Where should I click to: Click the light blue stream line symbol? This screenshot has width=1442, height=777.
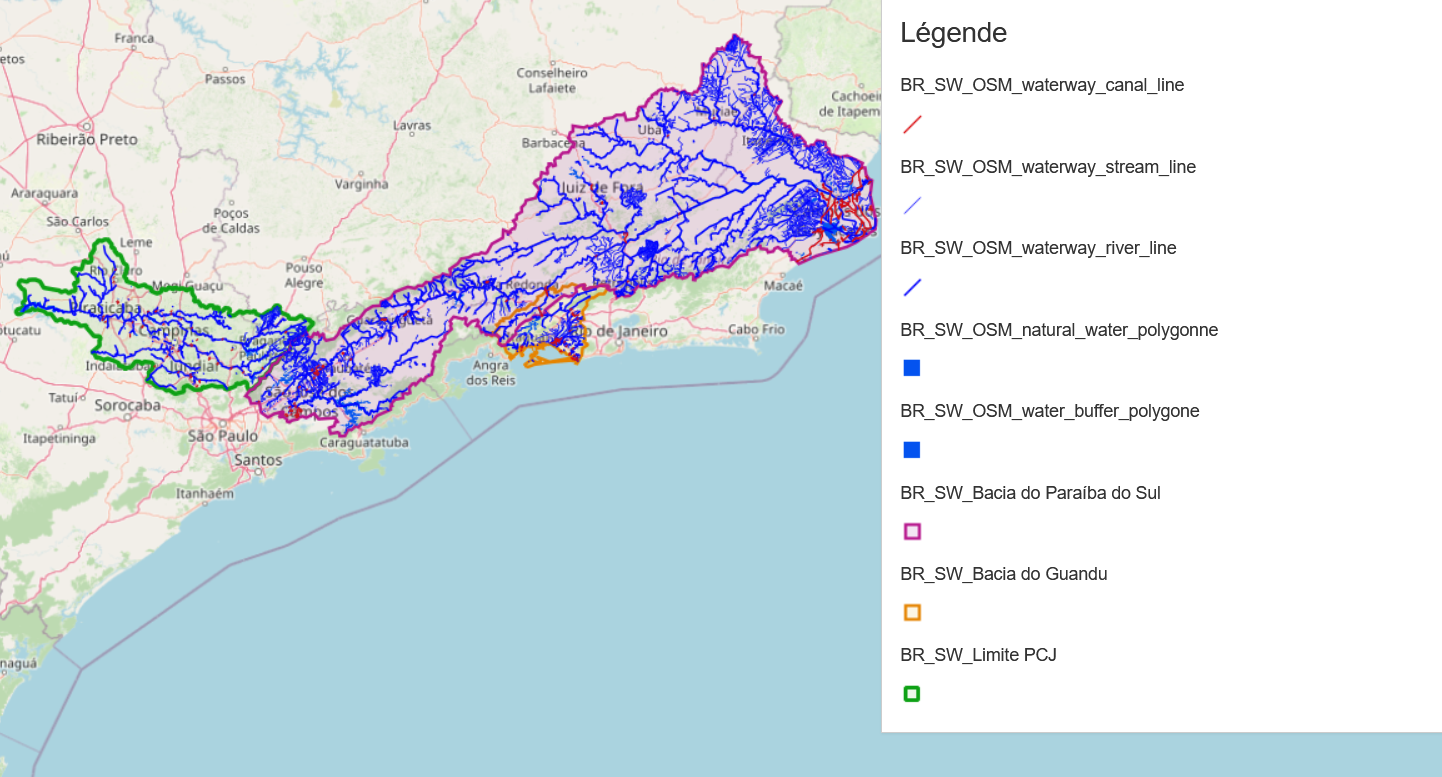(912, 206)
